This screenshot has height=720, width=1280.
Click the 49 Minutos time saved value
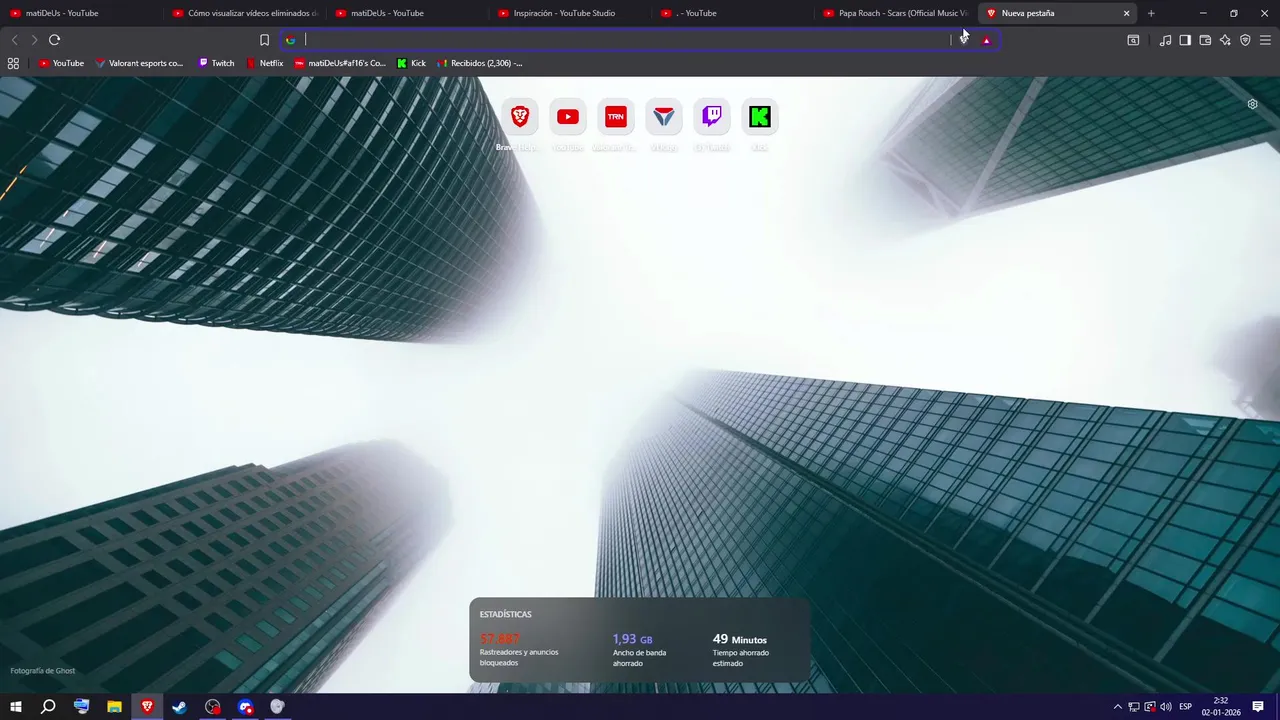(740, 639)
